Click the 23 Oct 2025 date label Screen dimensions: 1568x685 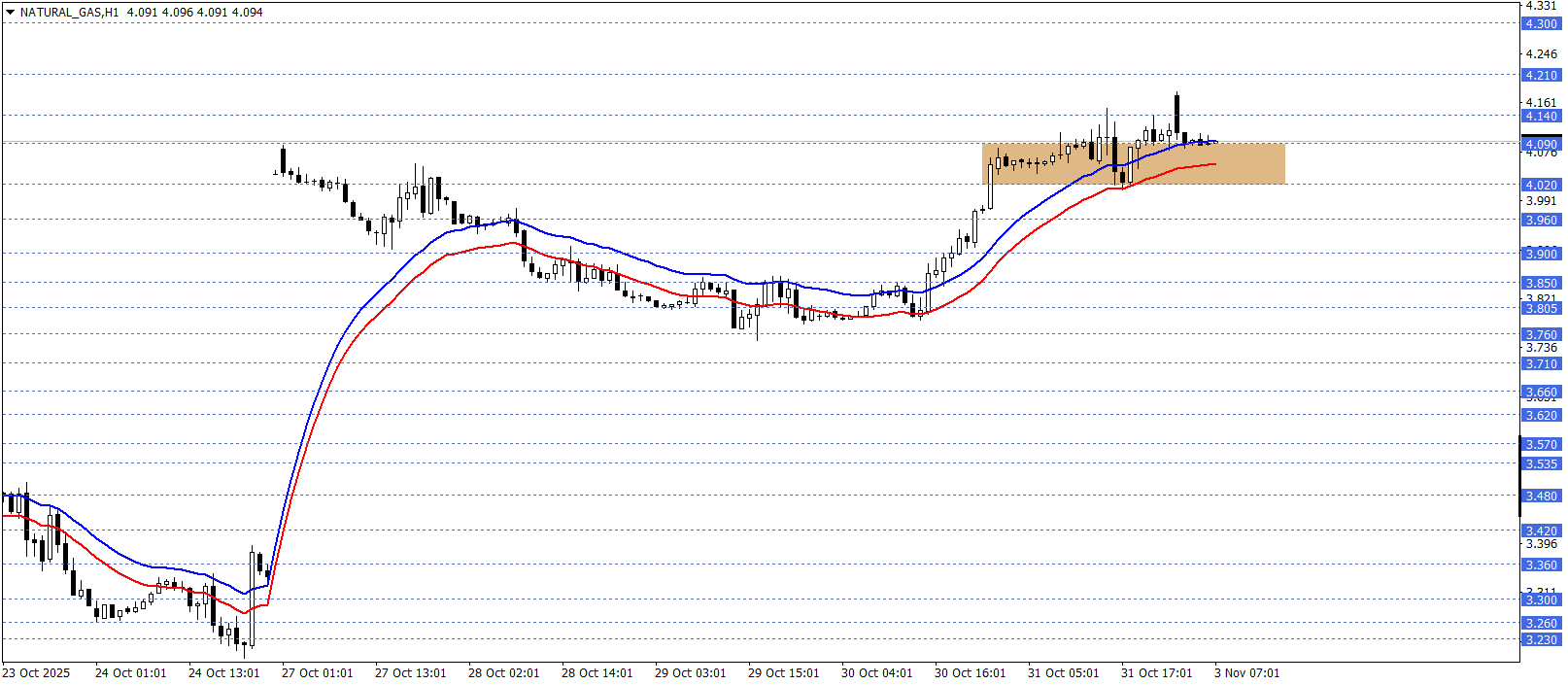point(36,673)
